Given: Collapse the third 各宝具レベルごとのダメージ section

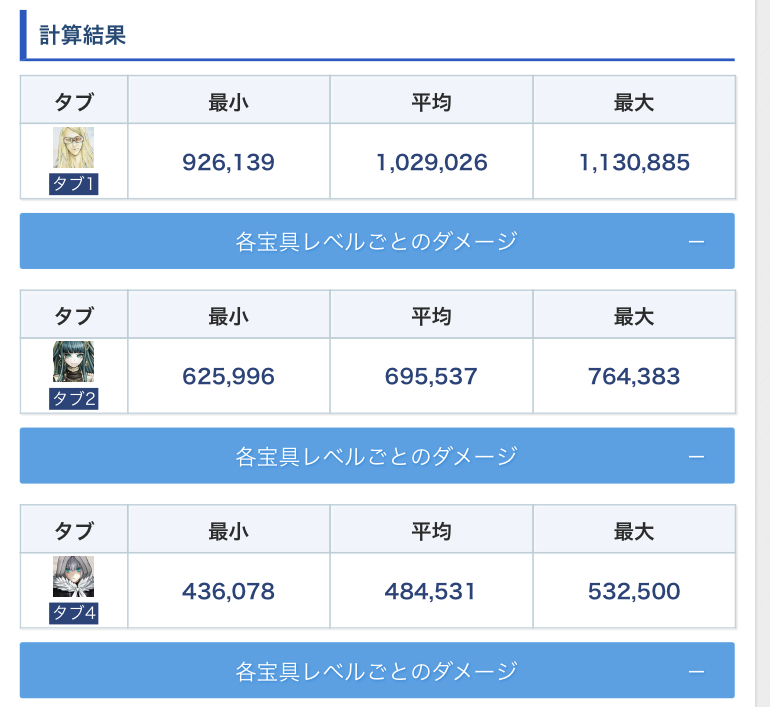Looking at the screenshot, I should point(376,670).
